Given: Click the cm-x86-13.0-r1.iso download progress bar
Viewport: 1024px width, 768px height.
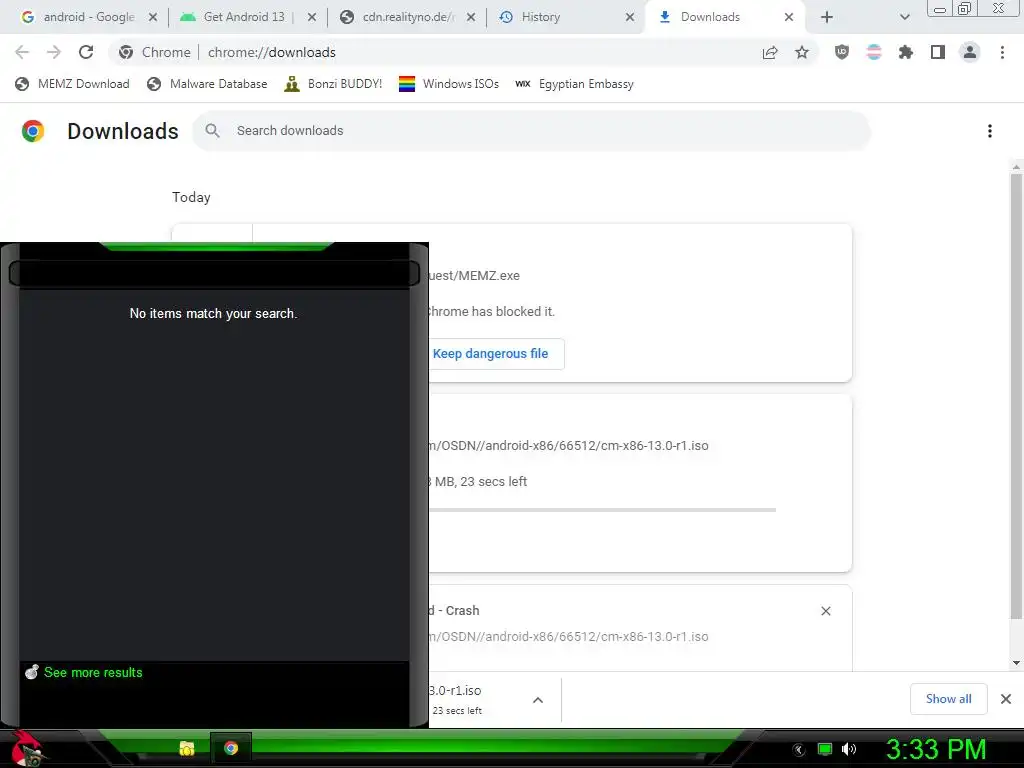Looking at the screenshot, I should coord(602,509).
